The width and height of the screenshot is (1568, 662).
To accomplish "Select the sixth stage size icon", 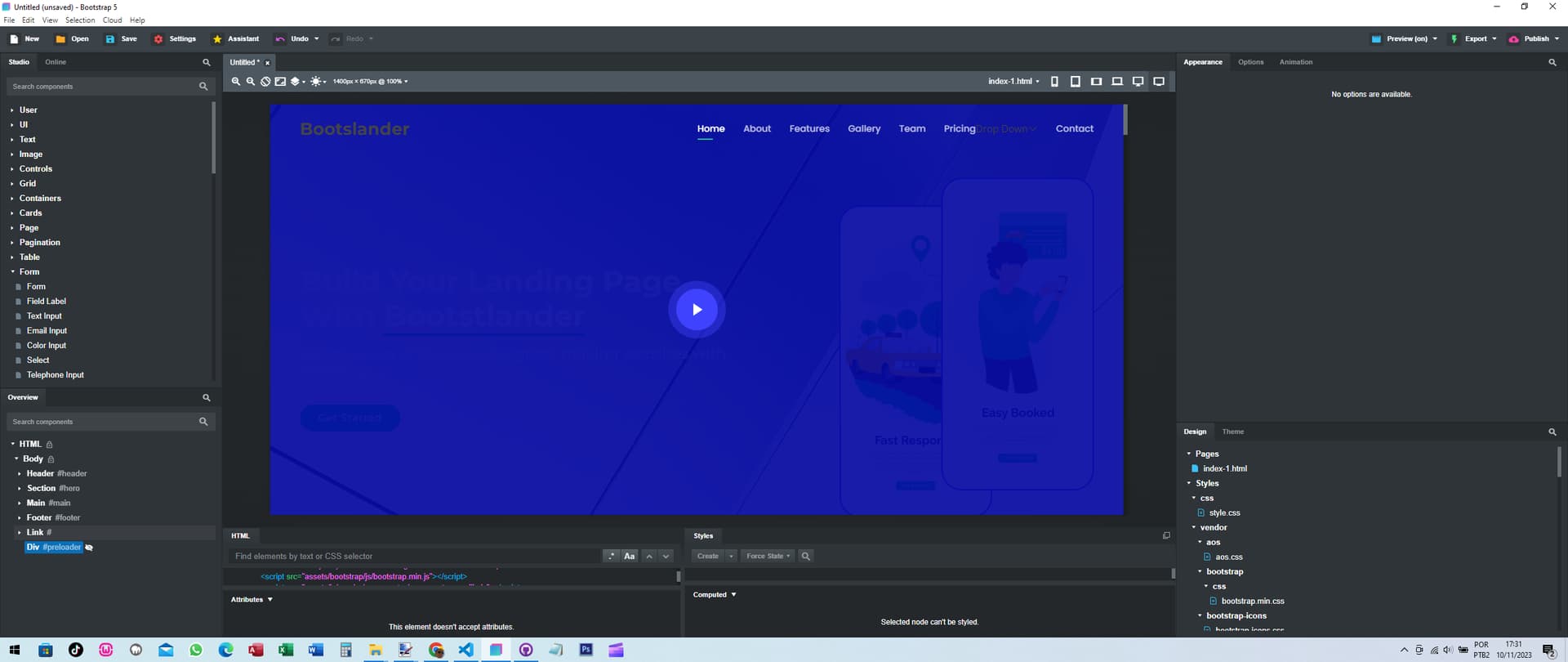I will coord(1159,82).
